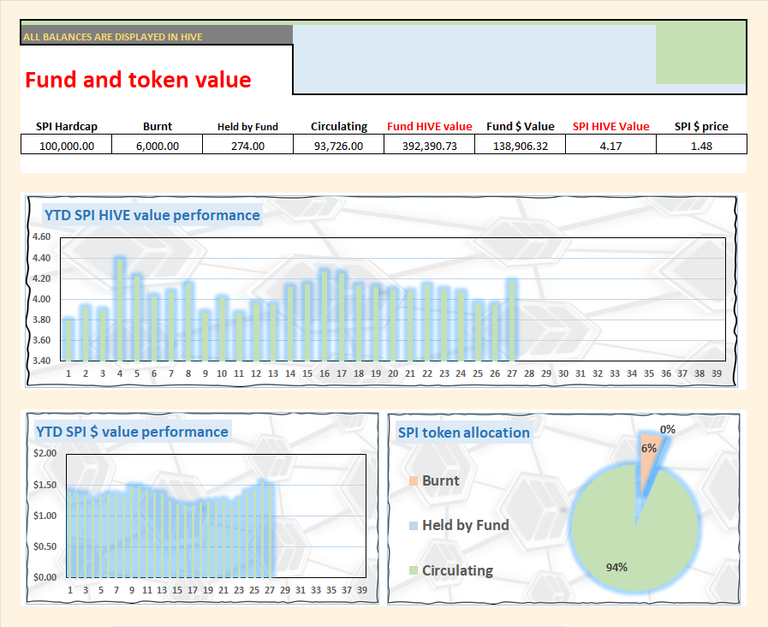The width and height of the screenshot is (768, 627).
Task: Select the 138,906.32 dollar value cell
Action: pyautogui.click(x=520, y=146)
